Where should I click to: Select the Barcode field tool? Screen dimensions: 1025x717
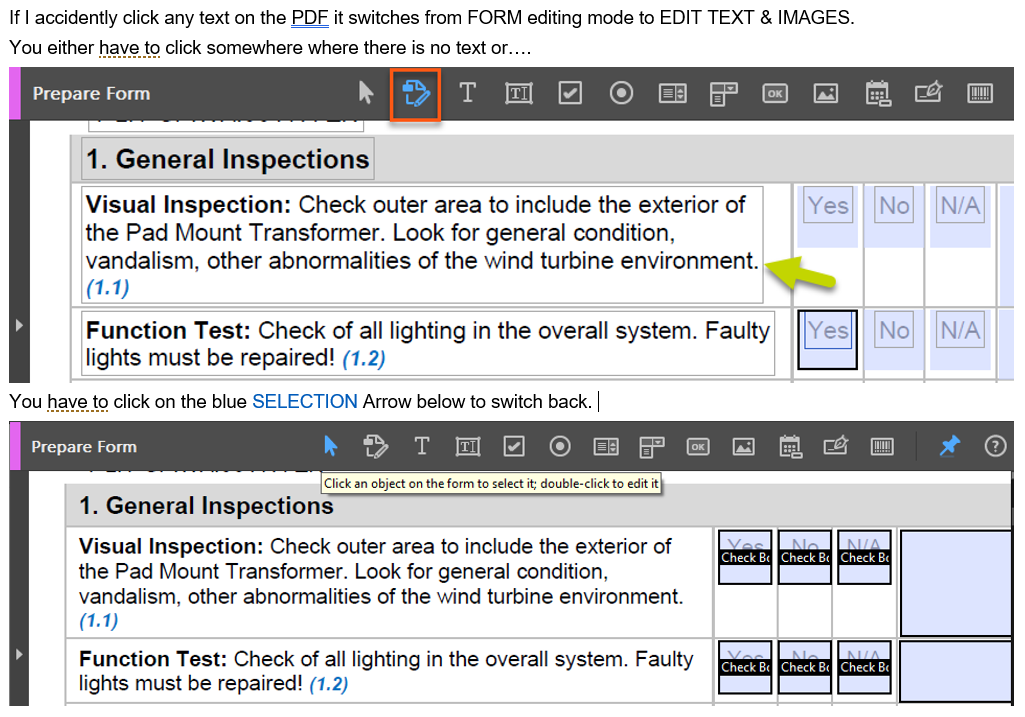pyautogui.click(x=980, y=93)
